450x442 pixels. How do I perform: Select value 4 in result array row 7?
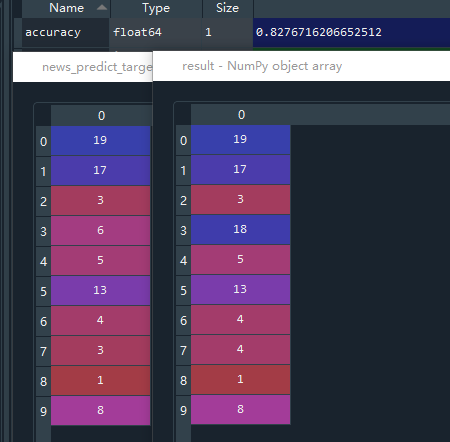[x=240, y=349]
